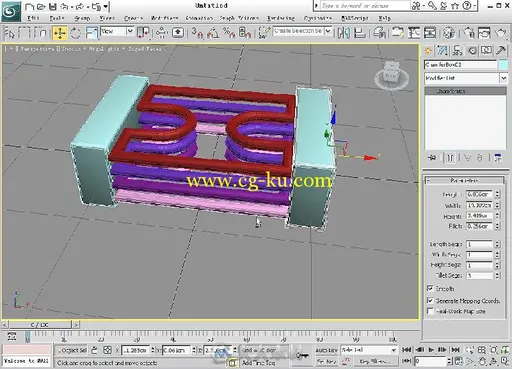
Task: Click the Set Key large key icon
Action: [x=302, y=356]
